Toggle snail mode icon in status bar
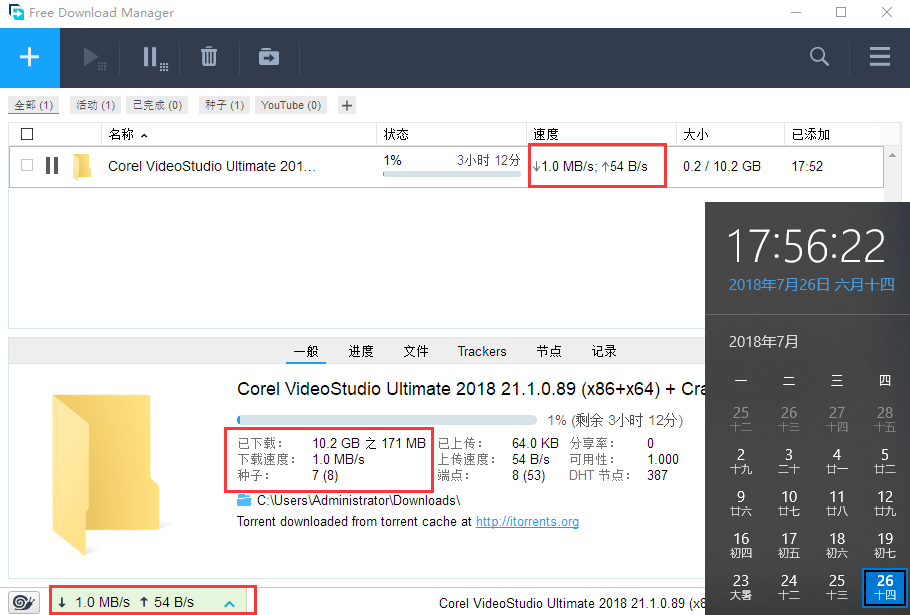The image size is (910, 615). [23, 603]
